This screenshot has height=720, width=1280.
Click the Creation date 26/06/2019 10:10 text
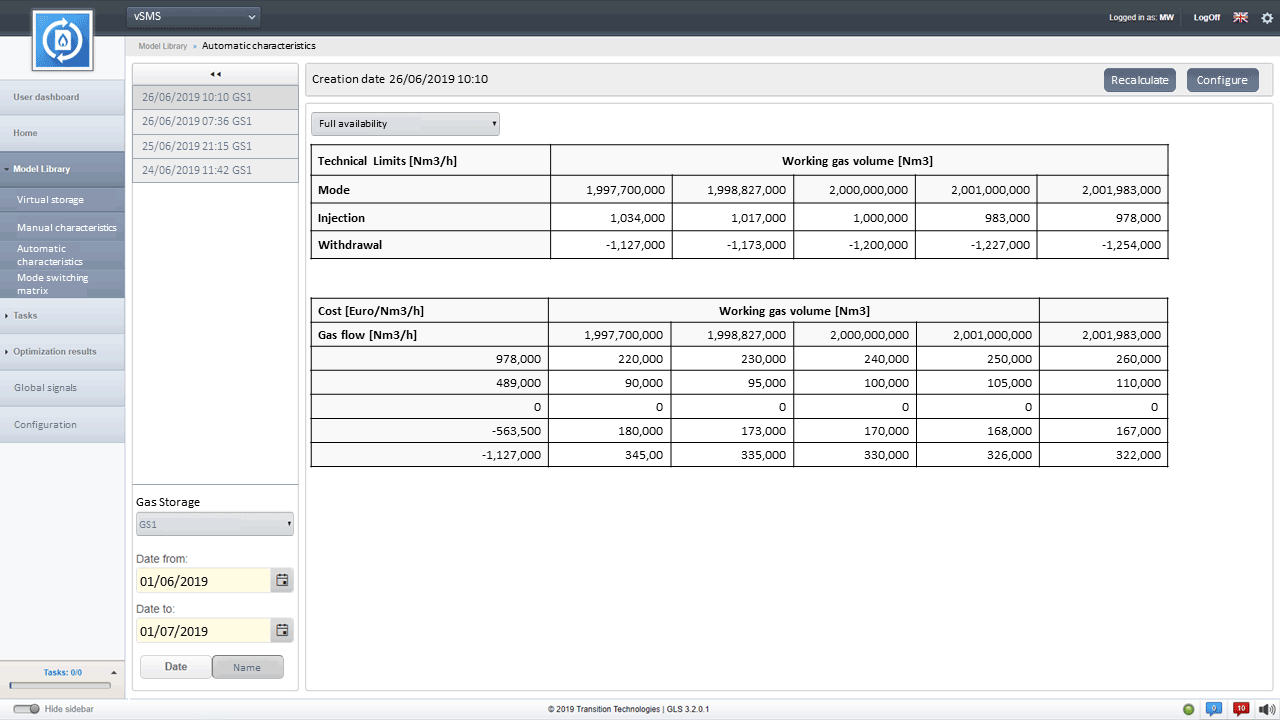tap(400, 79)
